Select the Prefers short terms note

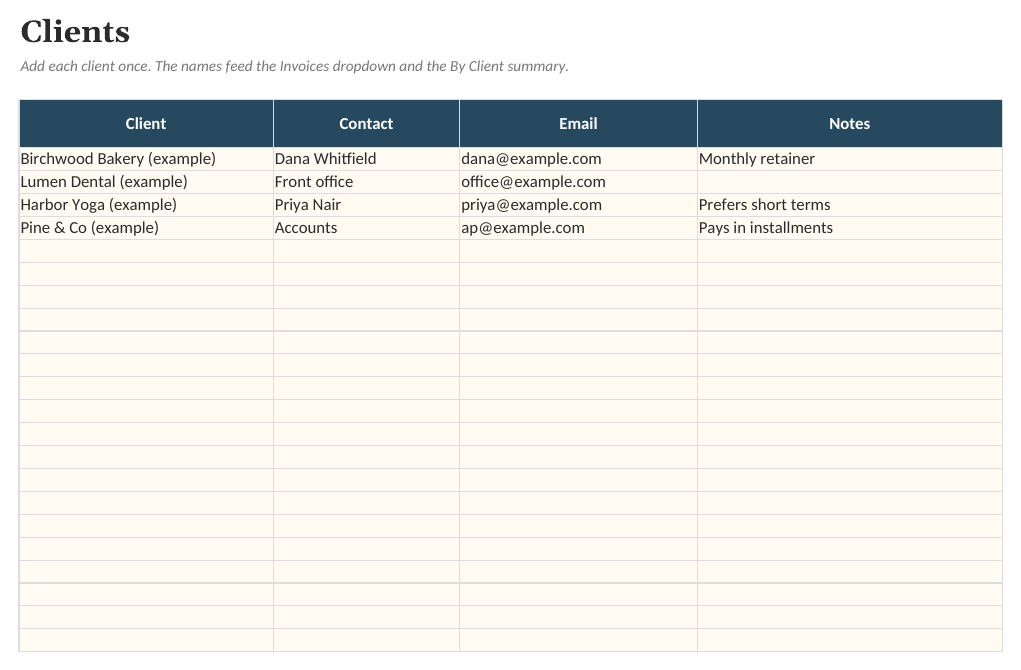[x=850, y=205]
